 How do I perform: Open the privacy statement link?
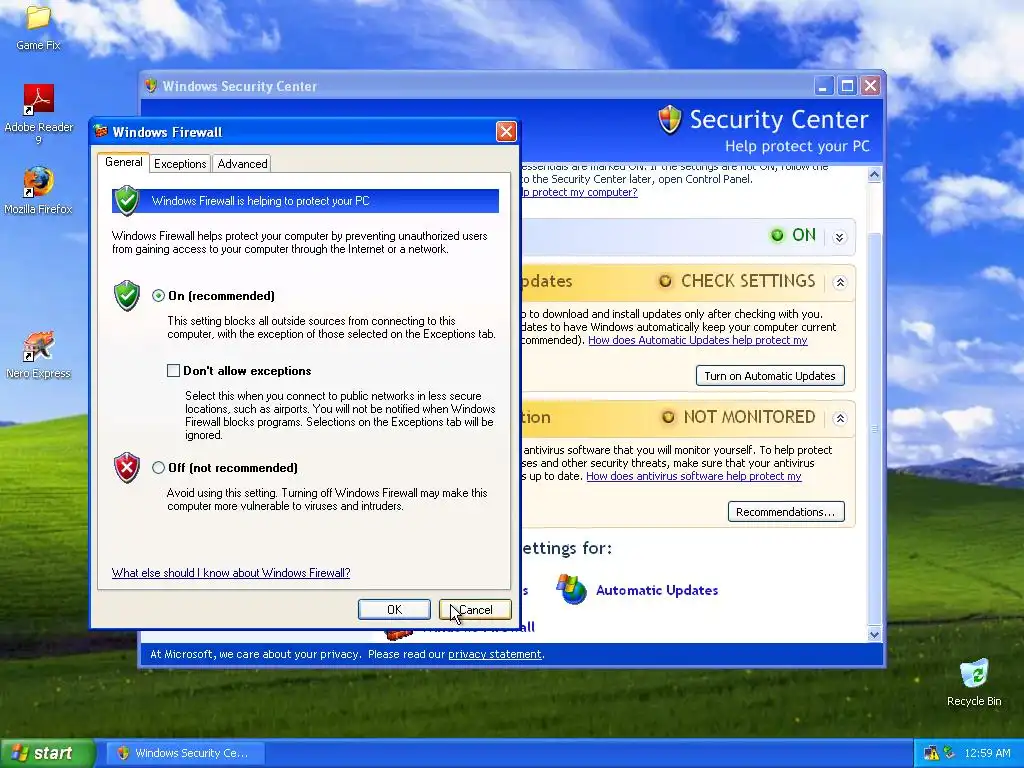point(495,654)
